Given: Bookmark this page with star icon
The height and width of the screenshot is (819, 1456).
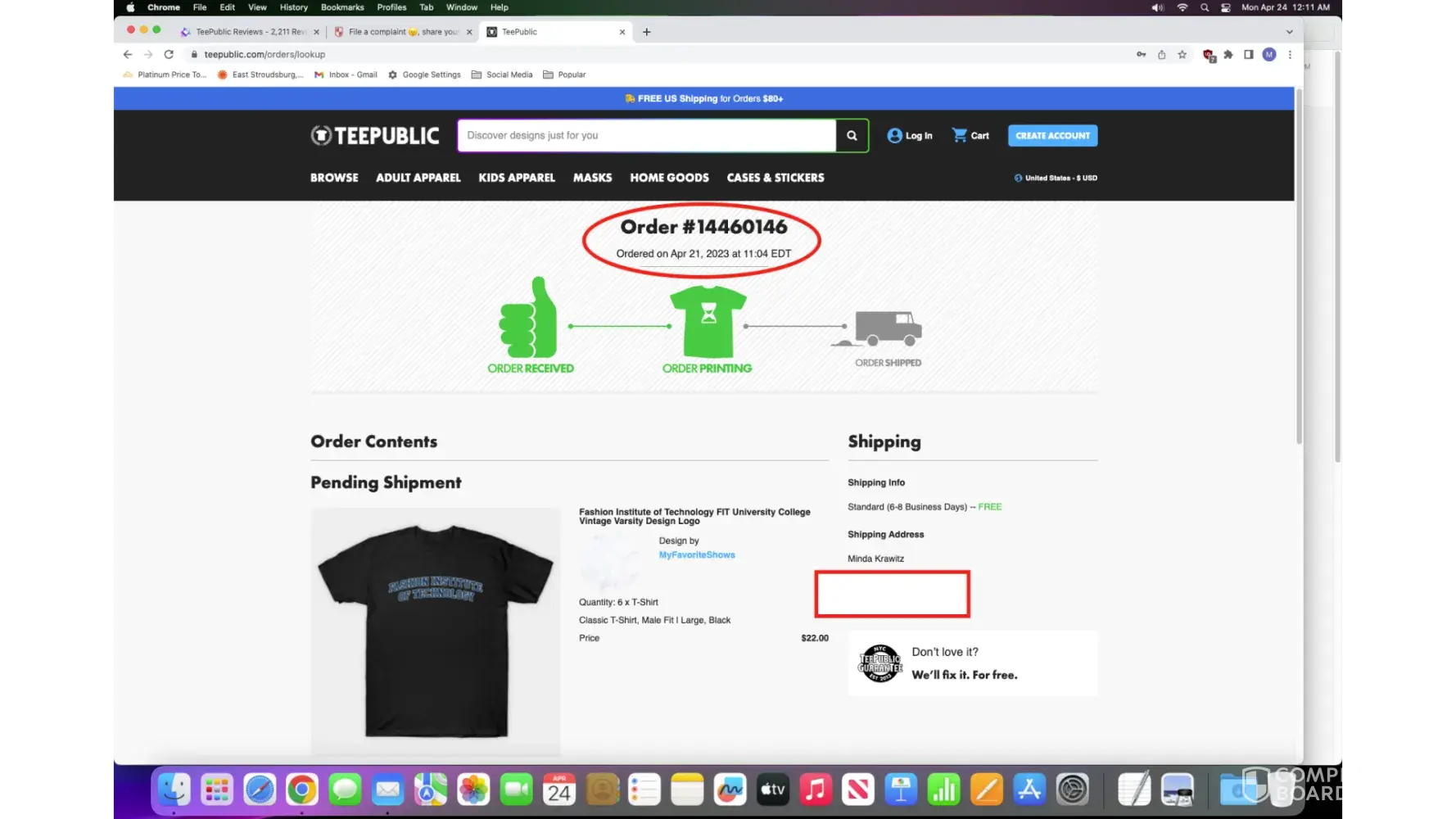Looking at the screenshot, I should [x=1182, y=55].
